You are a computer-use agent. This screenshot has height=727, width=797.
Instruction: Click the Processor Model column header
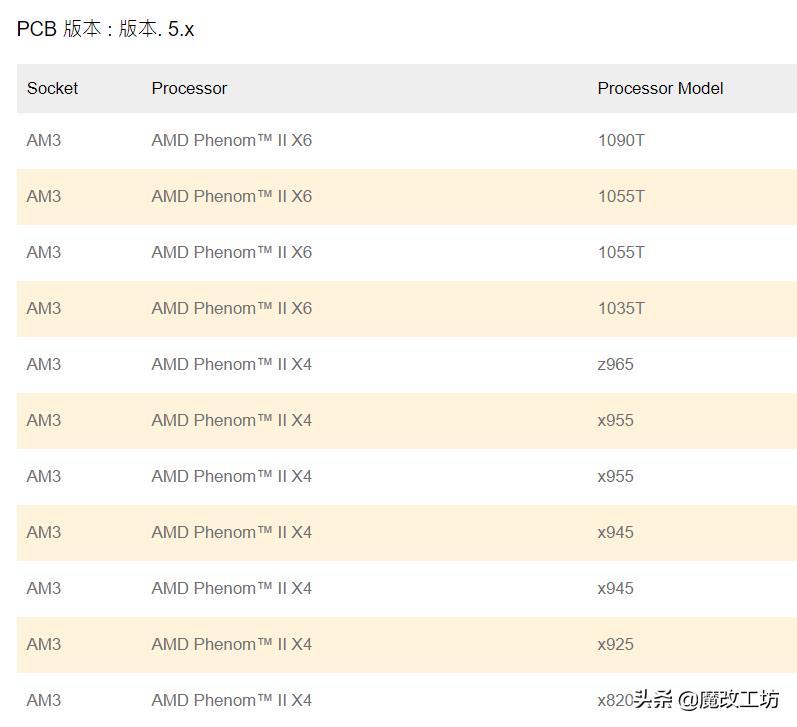tap(660, 88)
